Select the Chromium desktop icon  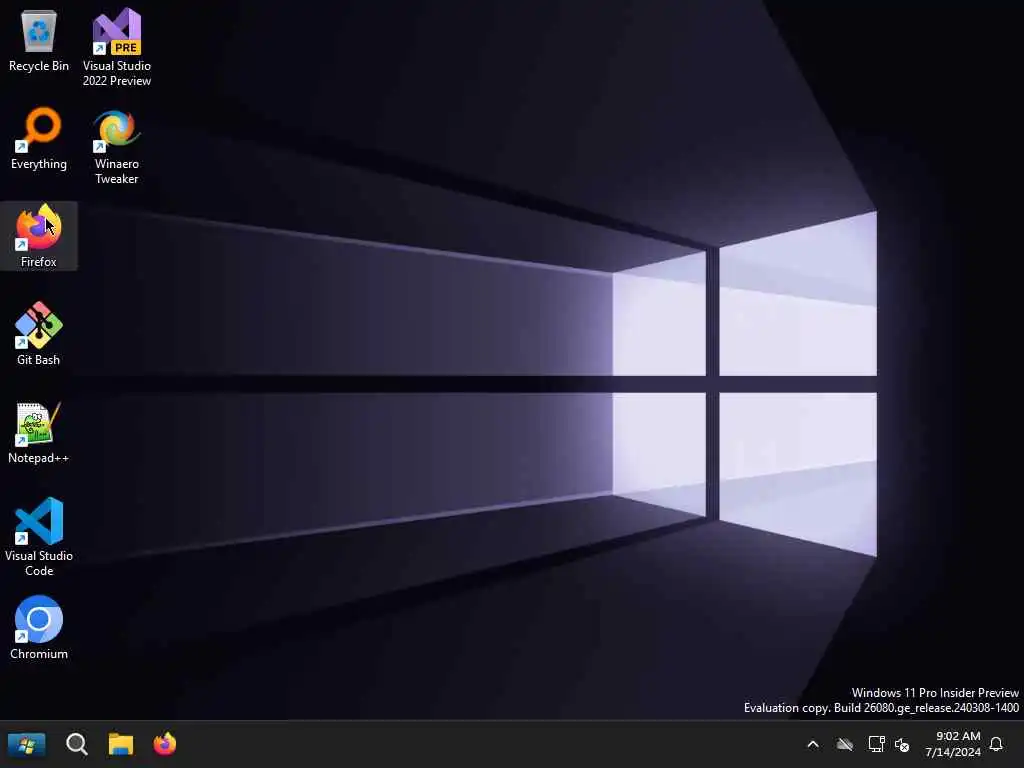tap(39, 628)
